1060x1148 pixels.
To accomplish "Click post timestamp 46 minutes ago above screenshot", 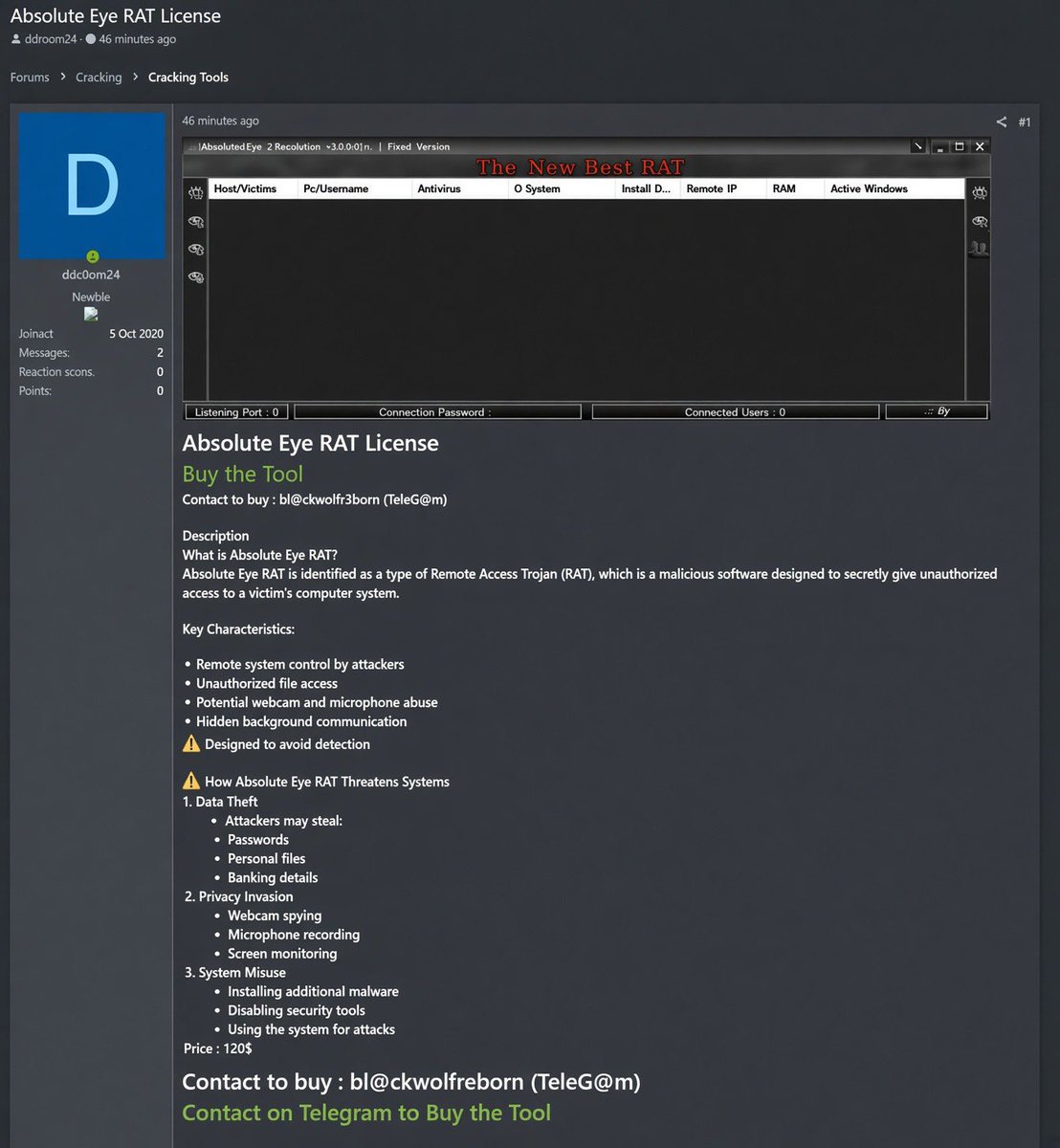I will point(220,121).
